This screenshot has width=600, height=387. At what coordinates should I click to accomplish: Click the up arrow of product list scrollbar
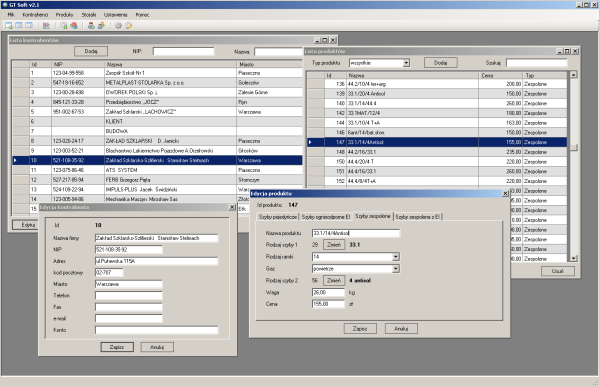pyautogui.click(x=574, y=75)
